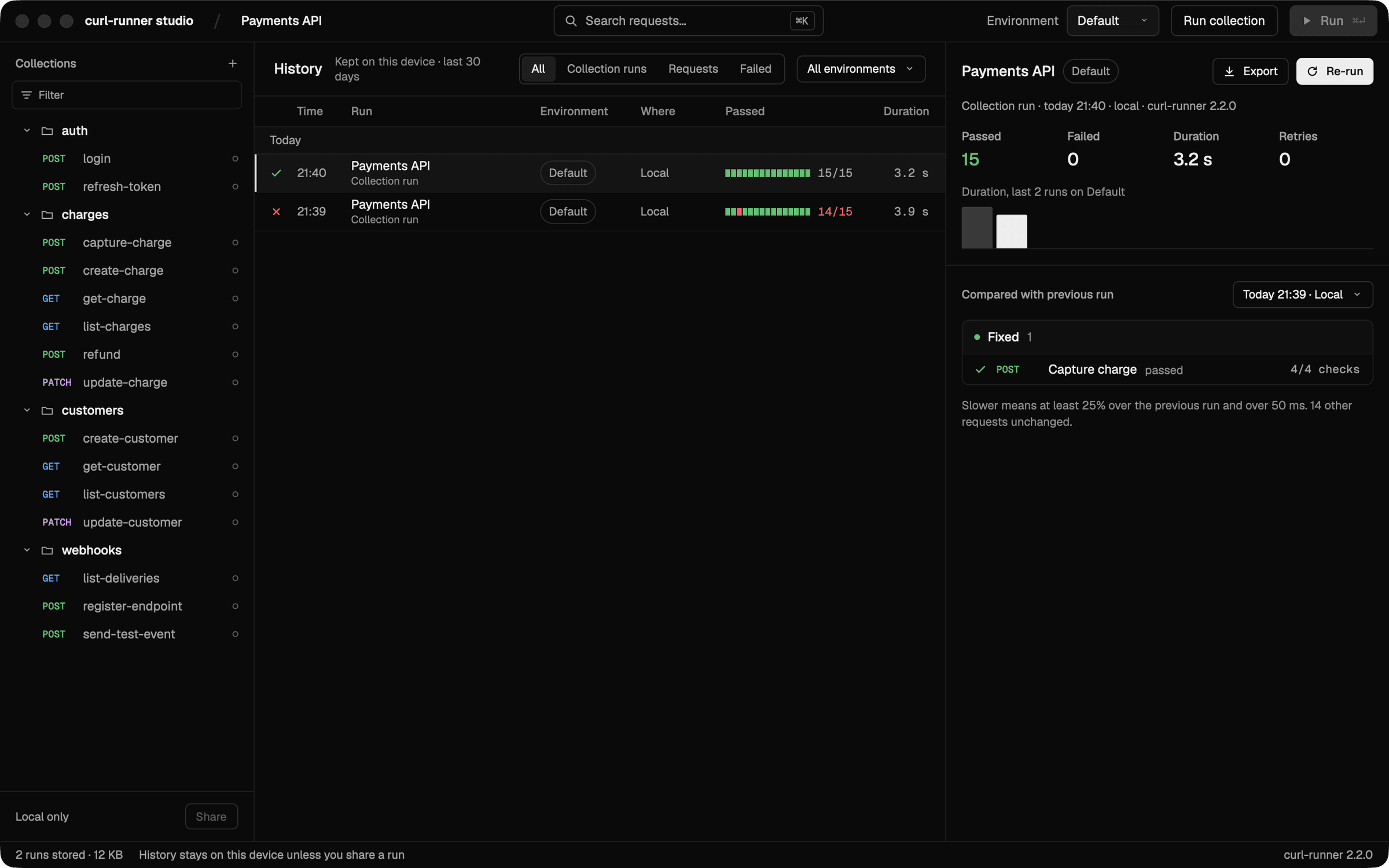Collapse the customers folder chevron
This screenshot has width=1389, height=868.
(x=27, y=410)
